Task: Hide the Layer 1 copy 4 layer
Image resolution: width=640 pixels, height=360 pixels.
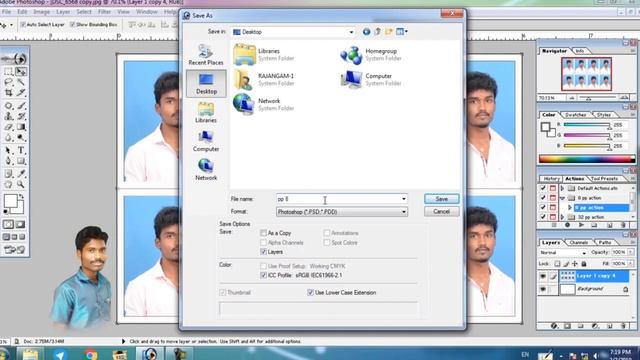Action: click(543, 276)
